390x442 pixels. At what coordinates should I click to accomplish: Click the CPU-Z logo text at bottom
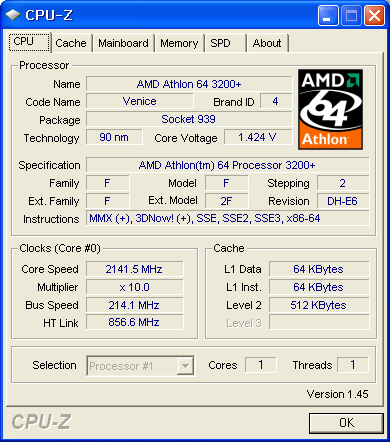[42, 422]
